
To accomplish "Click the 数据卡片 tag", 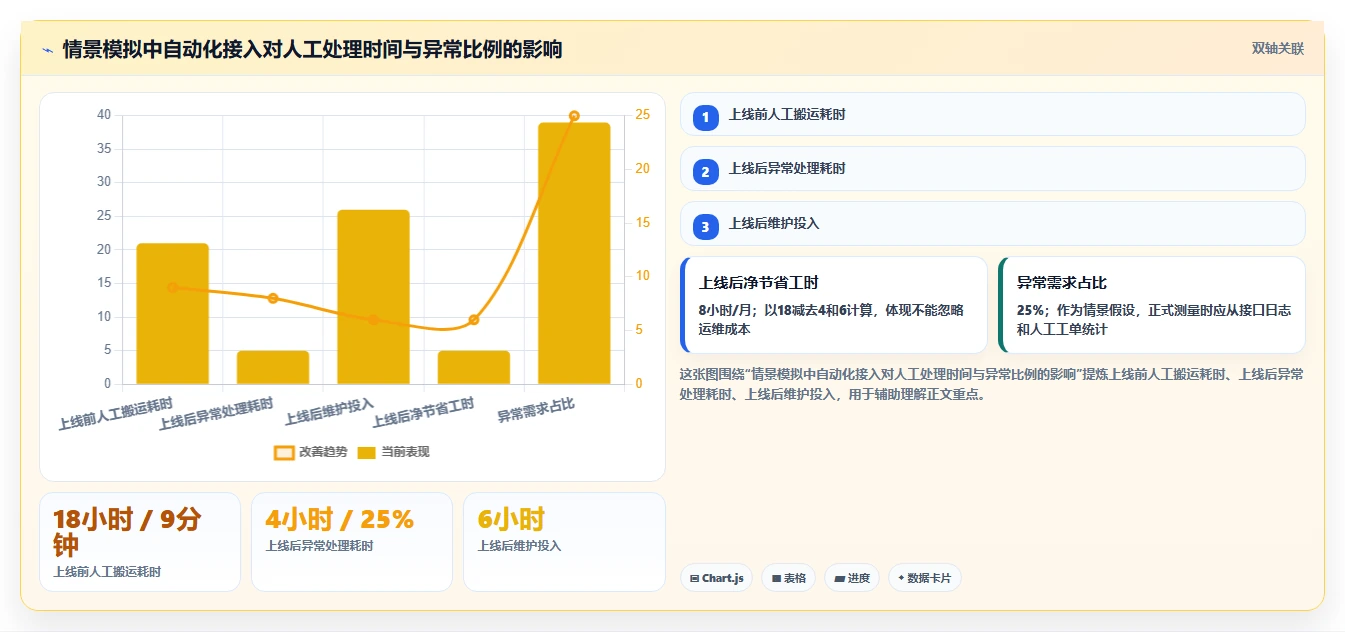I will click(925, 578).
